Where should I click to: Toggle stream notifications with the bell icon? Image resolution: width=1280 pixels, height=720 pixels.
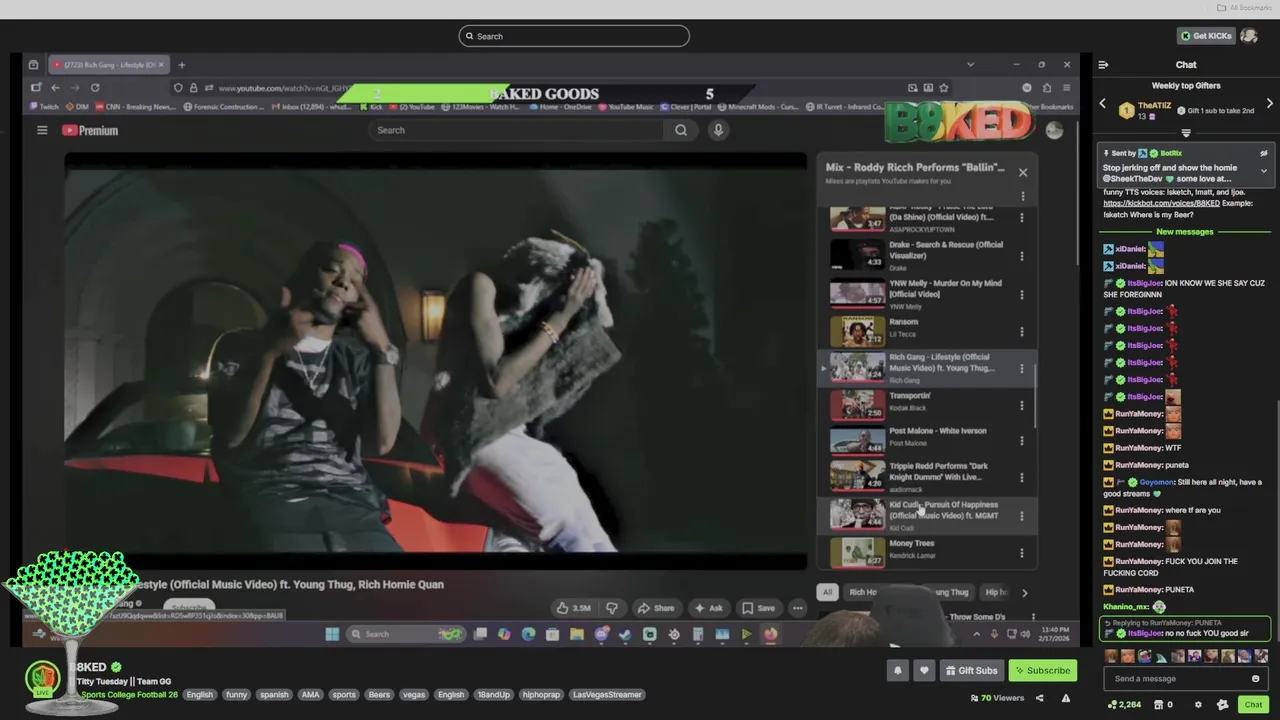coord(897,670)
